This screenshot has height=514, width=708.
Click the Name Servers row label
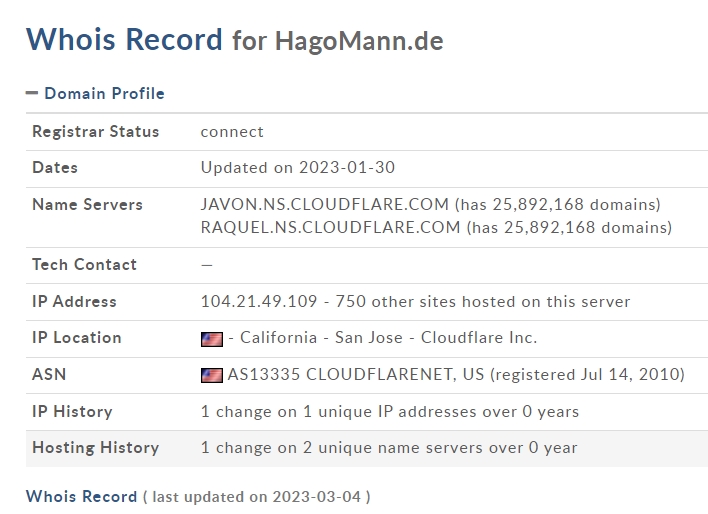(x=88, y=205)
